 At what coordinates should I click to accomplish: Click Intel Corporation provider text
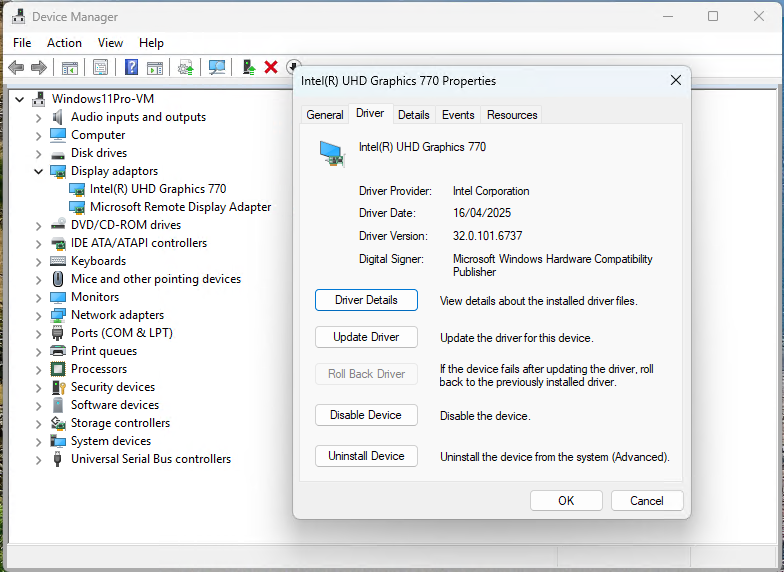[491, 191]
